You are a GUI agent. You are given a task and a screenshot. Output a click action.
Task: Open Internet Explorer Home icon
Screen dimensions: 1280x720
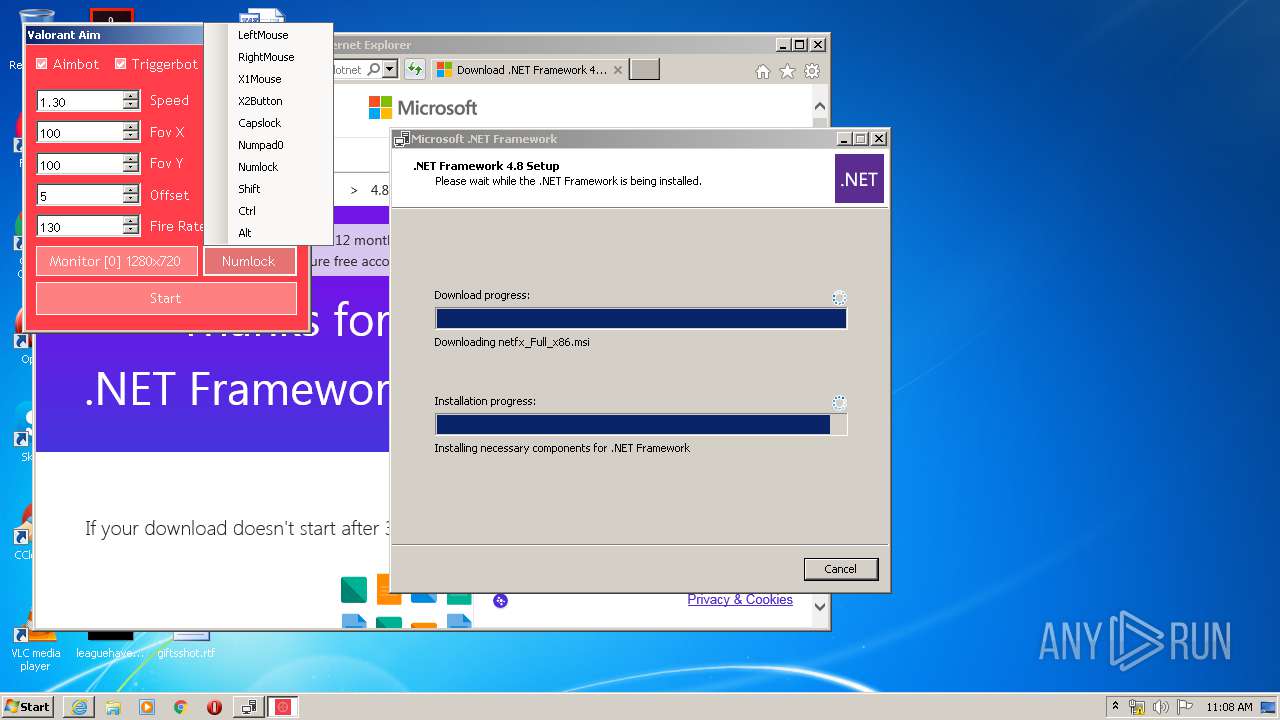click(763, 71)
